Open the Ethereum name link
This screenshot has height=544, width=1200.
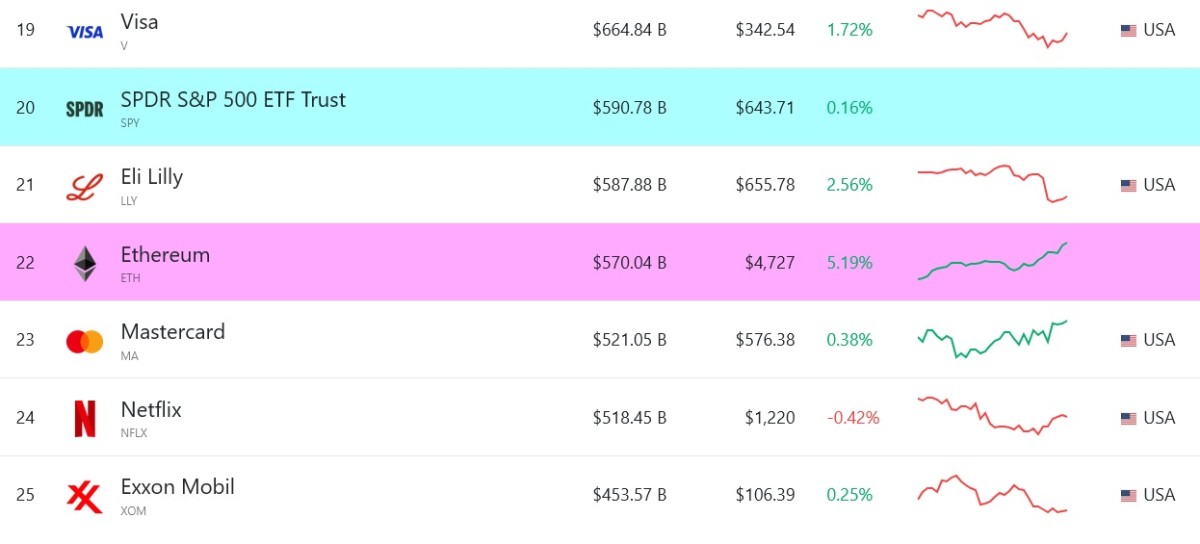pos(165,254)
